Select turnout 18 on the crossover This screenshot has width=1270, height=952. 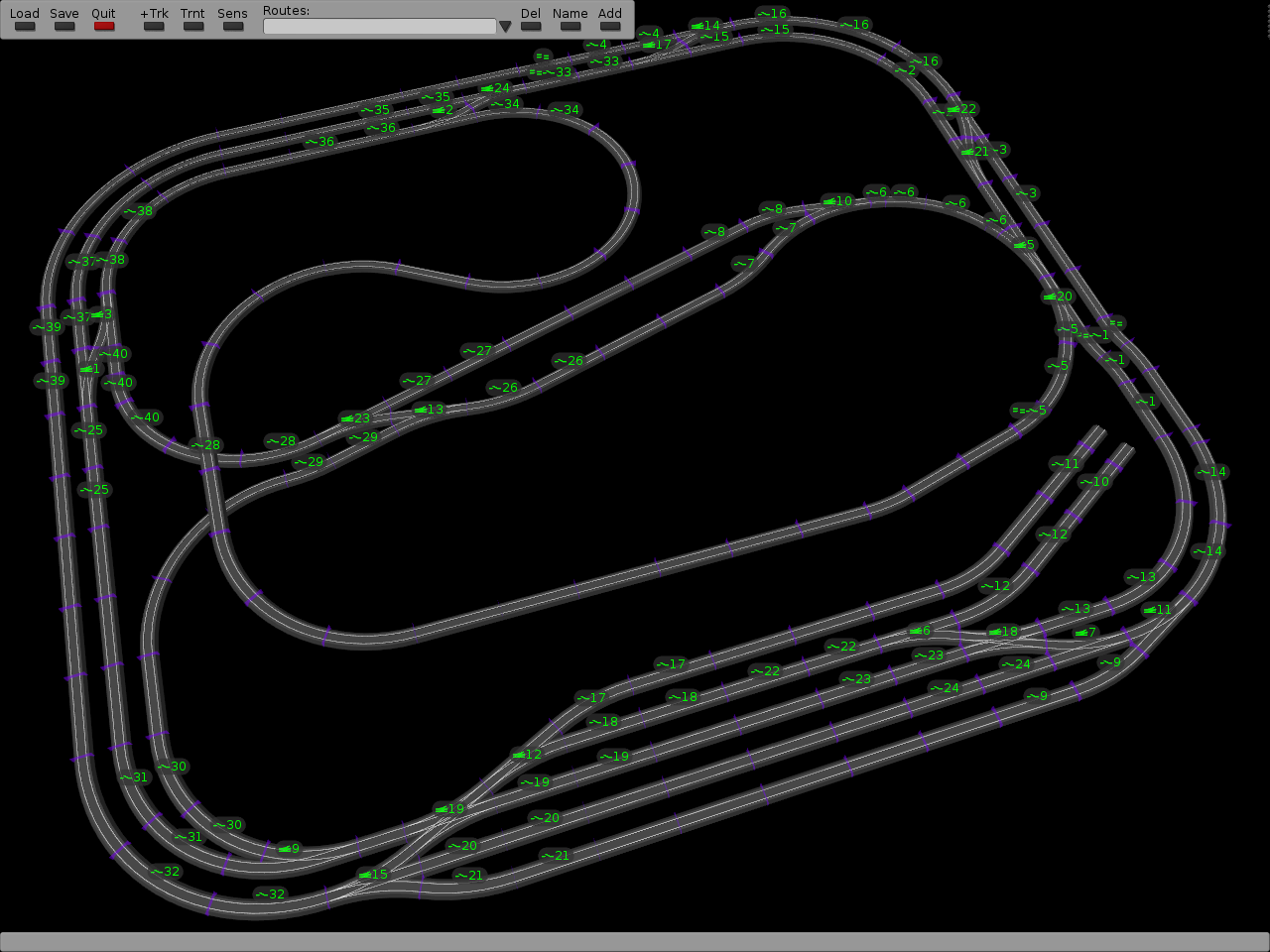996,632
